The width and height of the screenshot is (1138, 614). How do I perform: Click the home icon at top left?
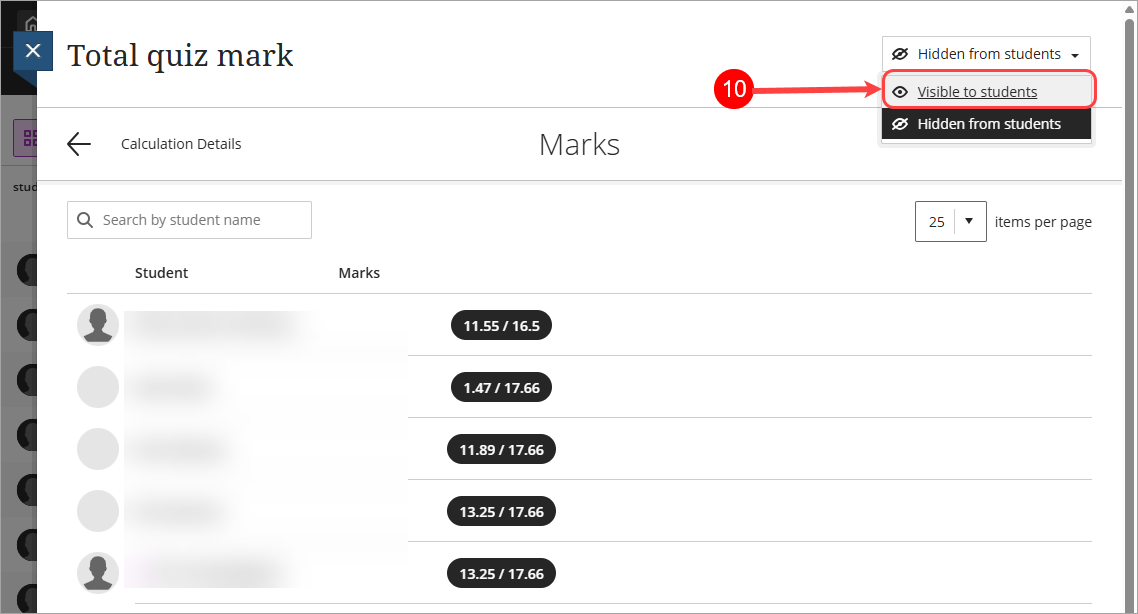[x=30, y=23]
